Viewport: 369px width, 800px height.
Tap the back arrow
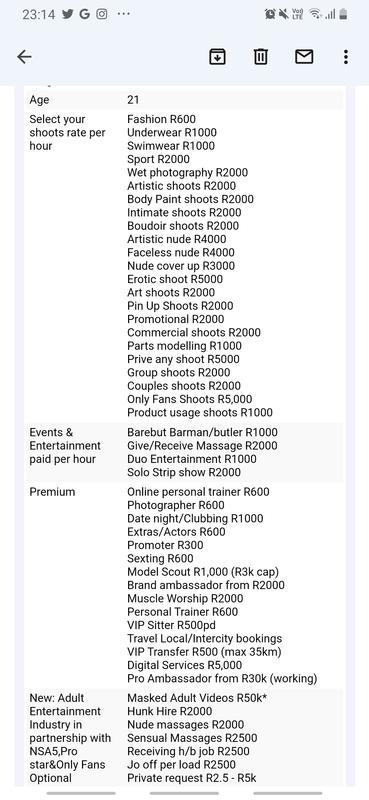24,57
